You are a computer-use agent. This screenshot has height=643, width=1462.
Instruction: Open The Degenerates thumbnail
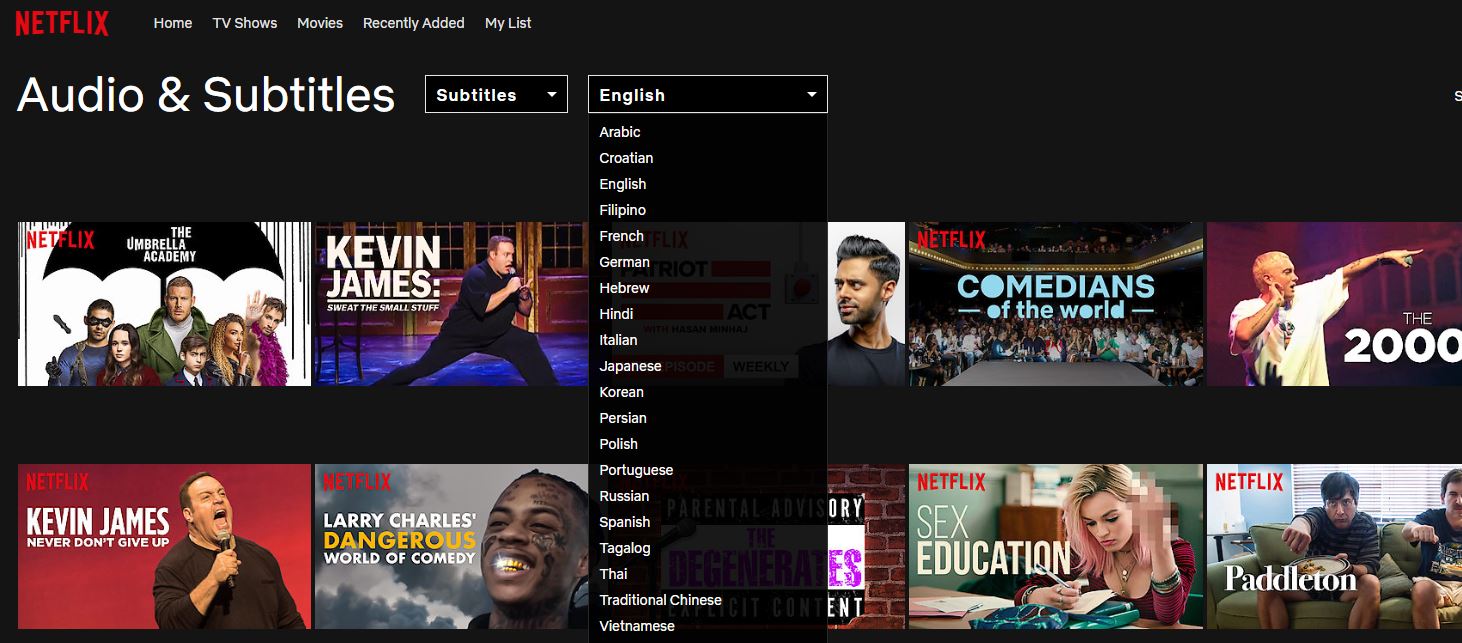tap(866, 546)
